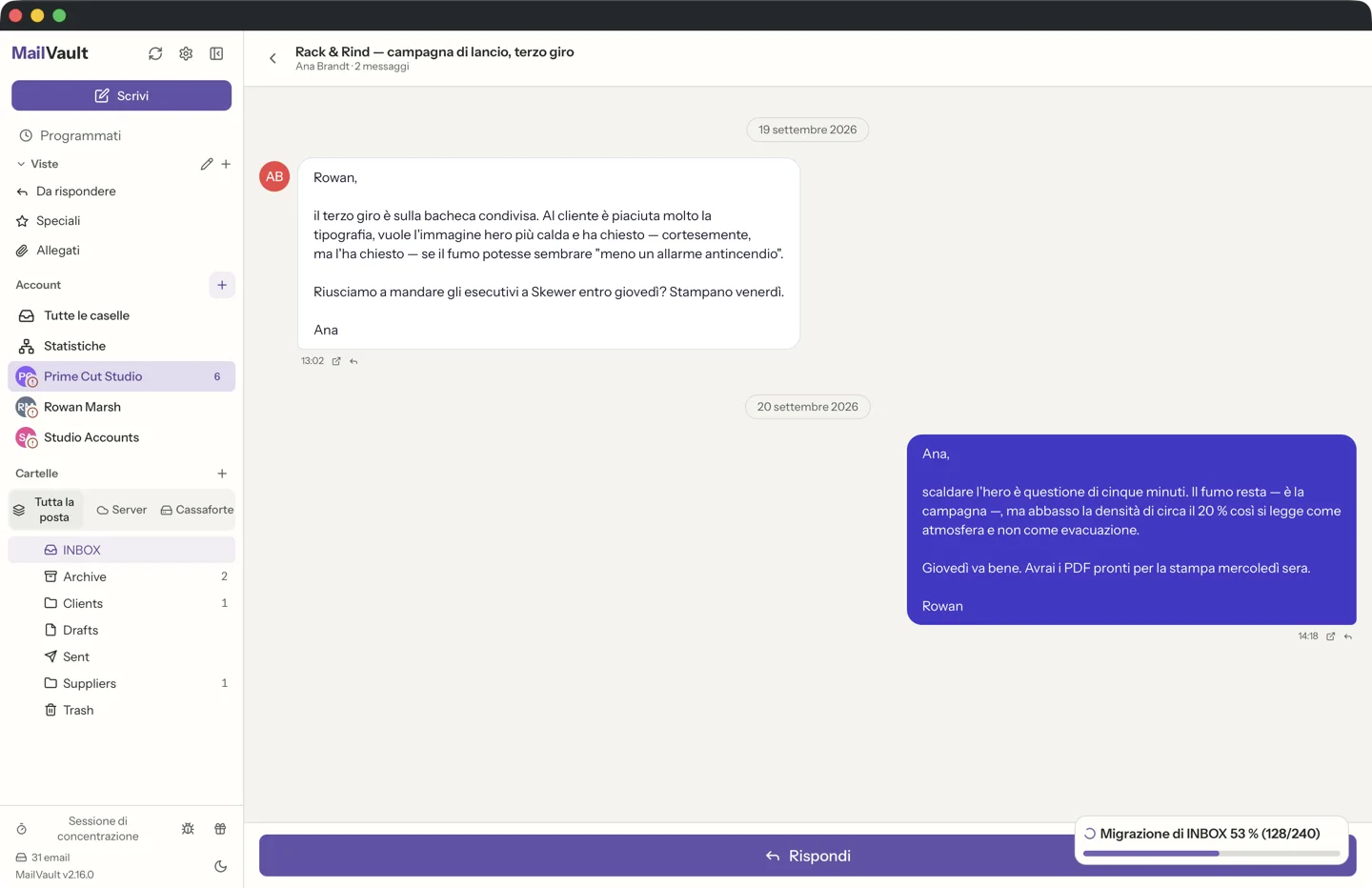Switch to Tutta la posta tab
This screenshot has width=1372, height=888.
(x=45, y=510)
